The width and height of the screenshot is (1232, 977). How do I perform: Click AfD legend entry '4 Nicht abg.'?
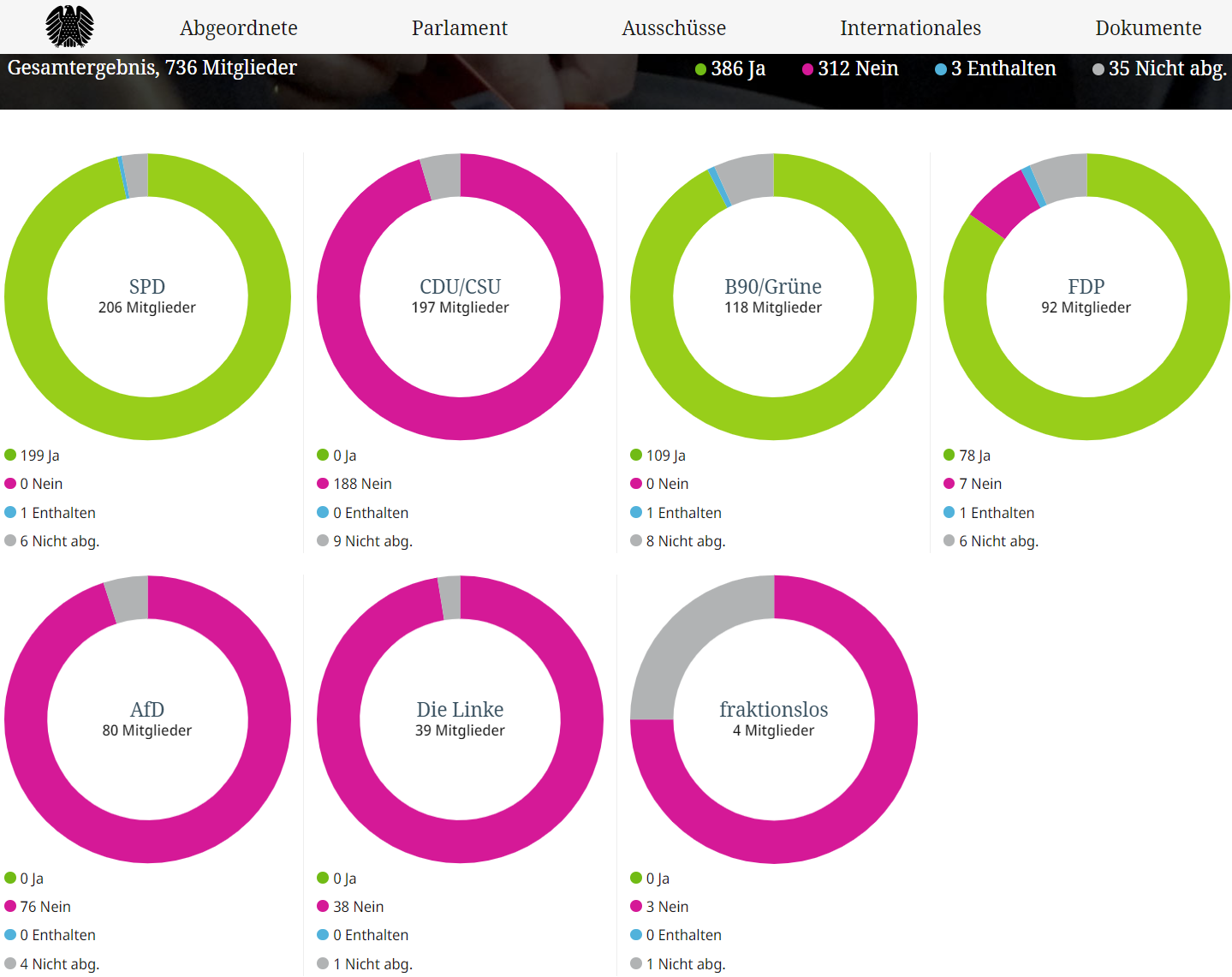click(52, 964)
